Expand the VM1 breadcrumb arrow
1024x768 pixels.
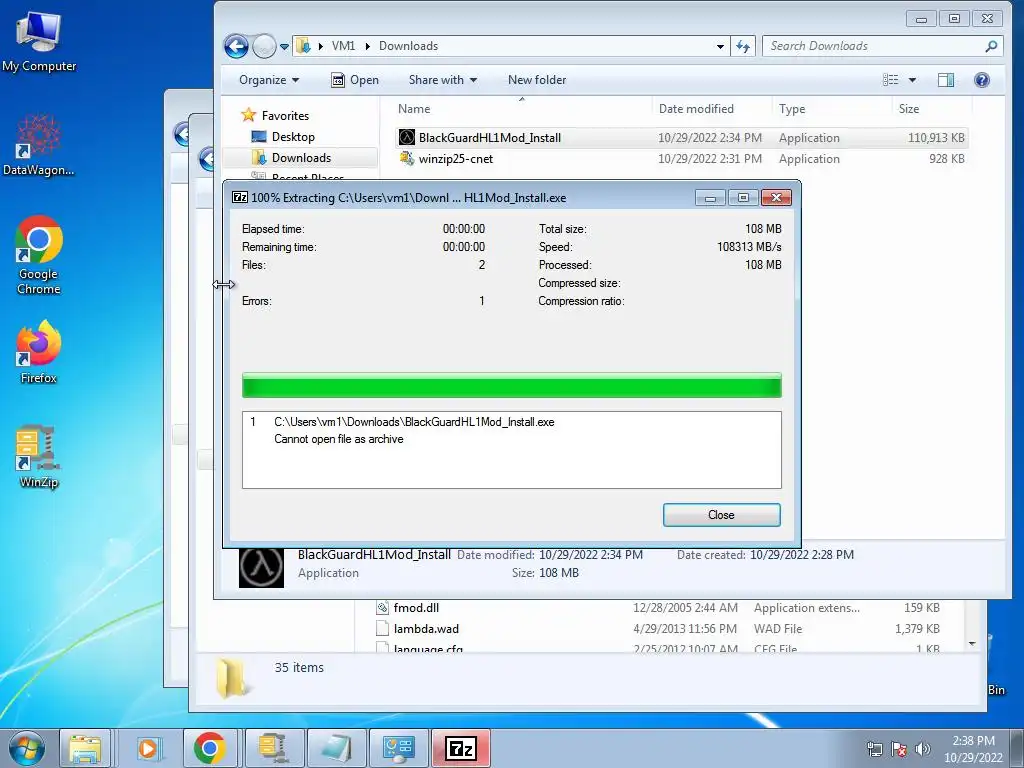tap(367, 46)
